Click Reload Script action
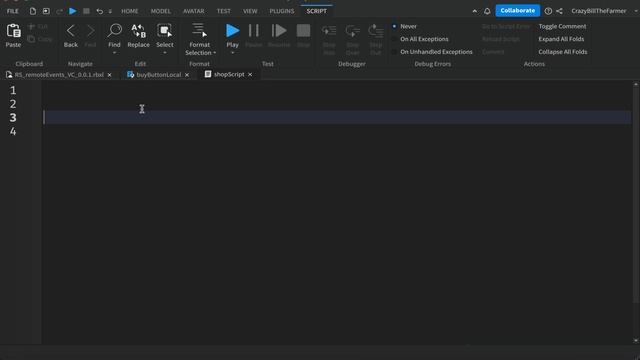The height and width of the screenshot is (360, 640). (x=501, y=39)
